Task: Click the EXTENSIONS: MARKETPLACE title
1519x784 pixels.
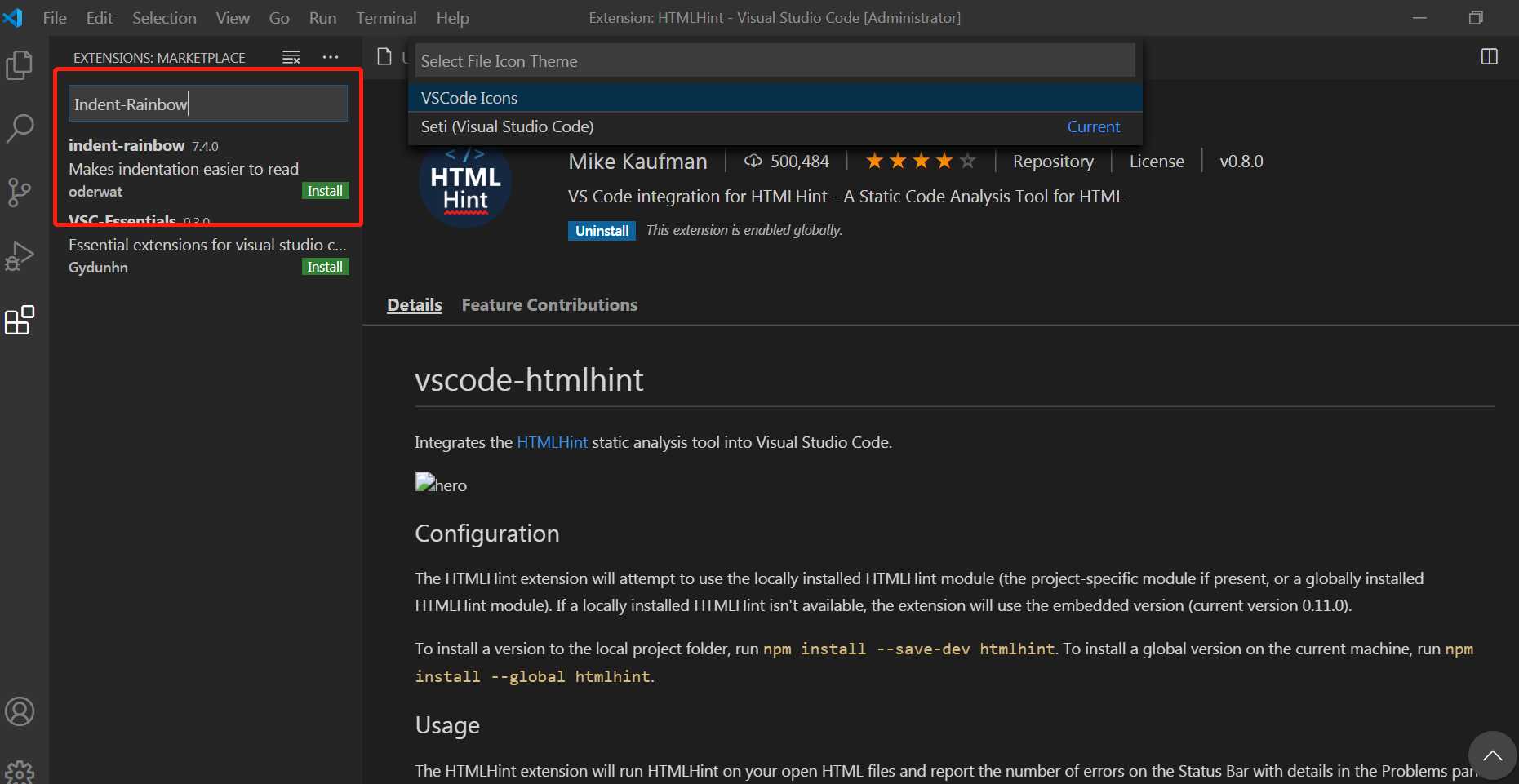Action: 159,58
